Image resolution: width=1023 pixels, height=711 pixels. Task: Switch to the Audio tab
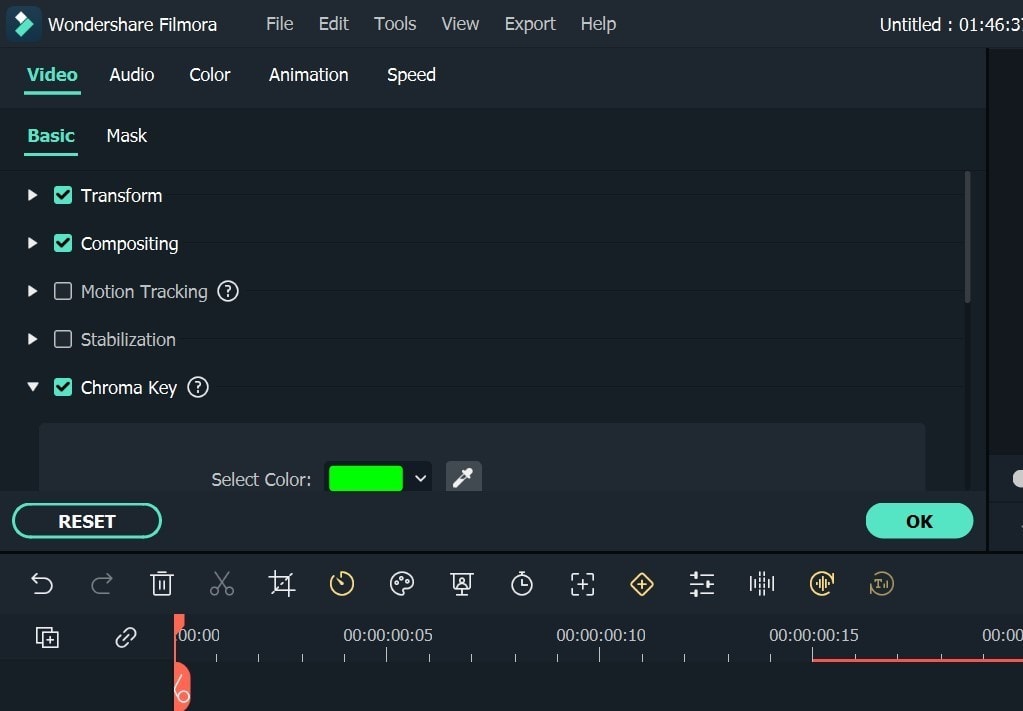[132, 75]
